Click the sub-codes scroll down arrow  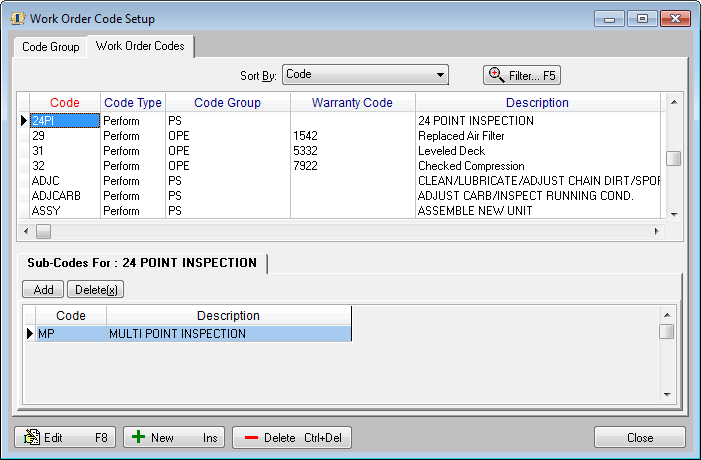667,394
